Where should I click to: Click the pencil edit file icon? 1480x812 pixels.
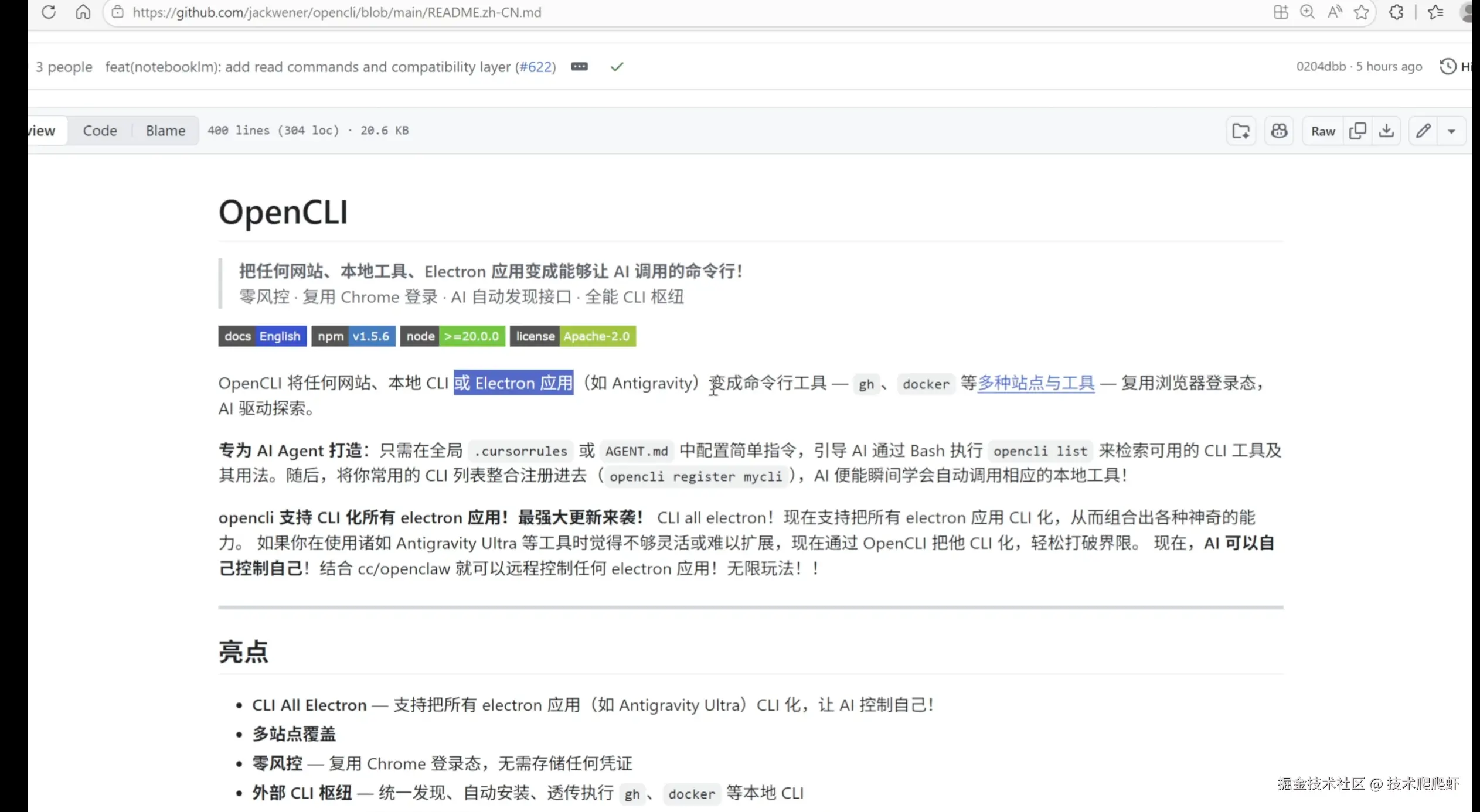1423,131
